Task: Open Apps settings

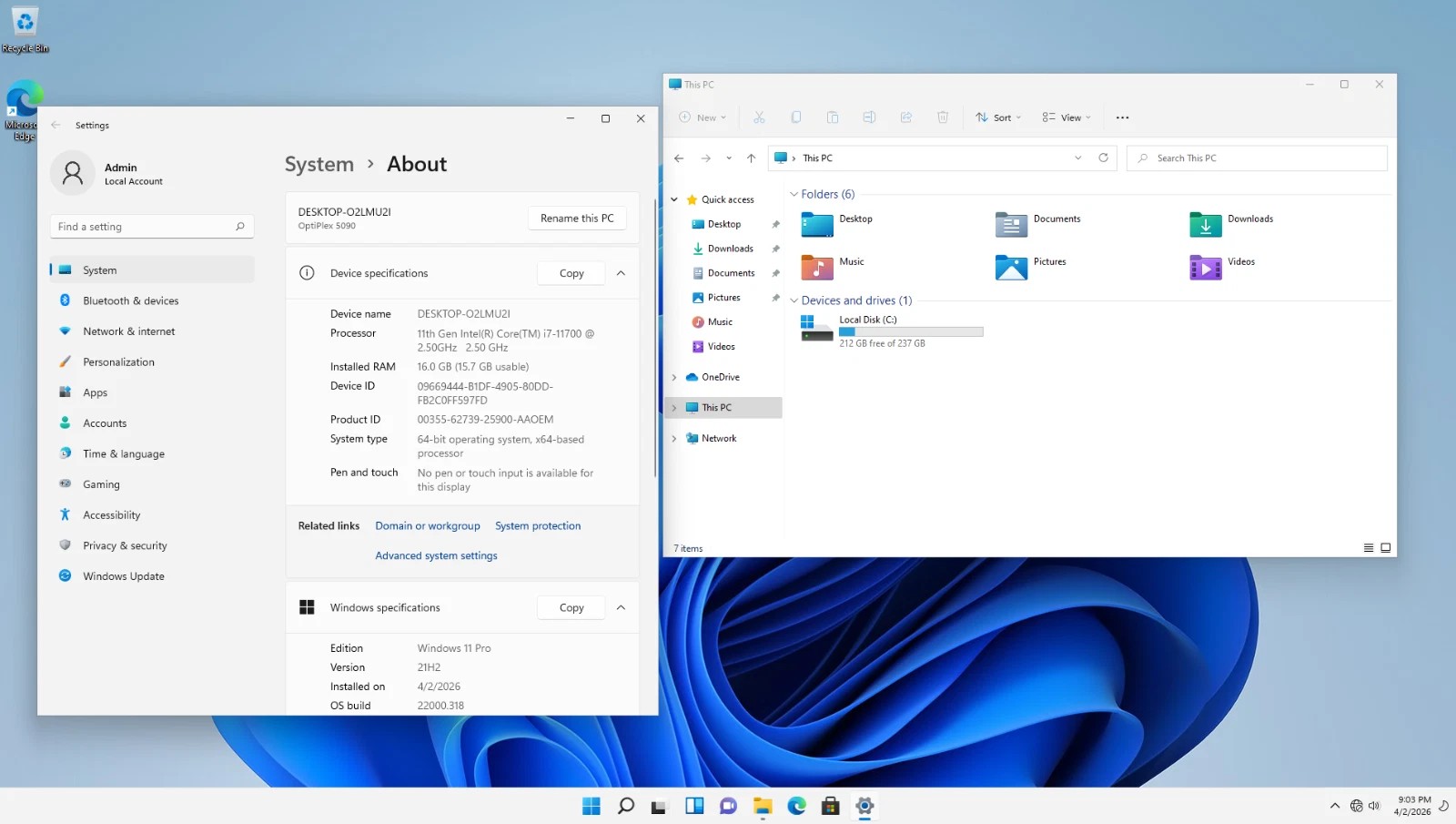Action: coord(152,392)
